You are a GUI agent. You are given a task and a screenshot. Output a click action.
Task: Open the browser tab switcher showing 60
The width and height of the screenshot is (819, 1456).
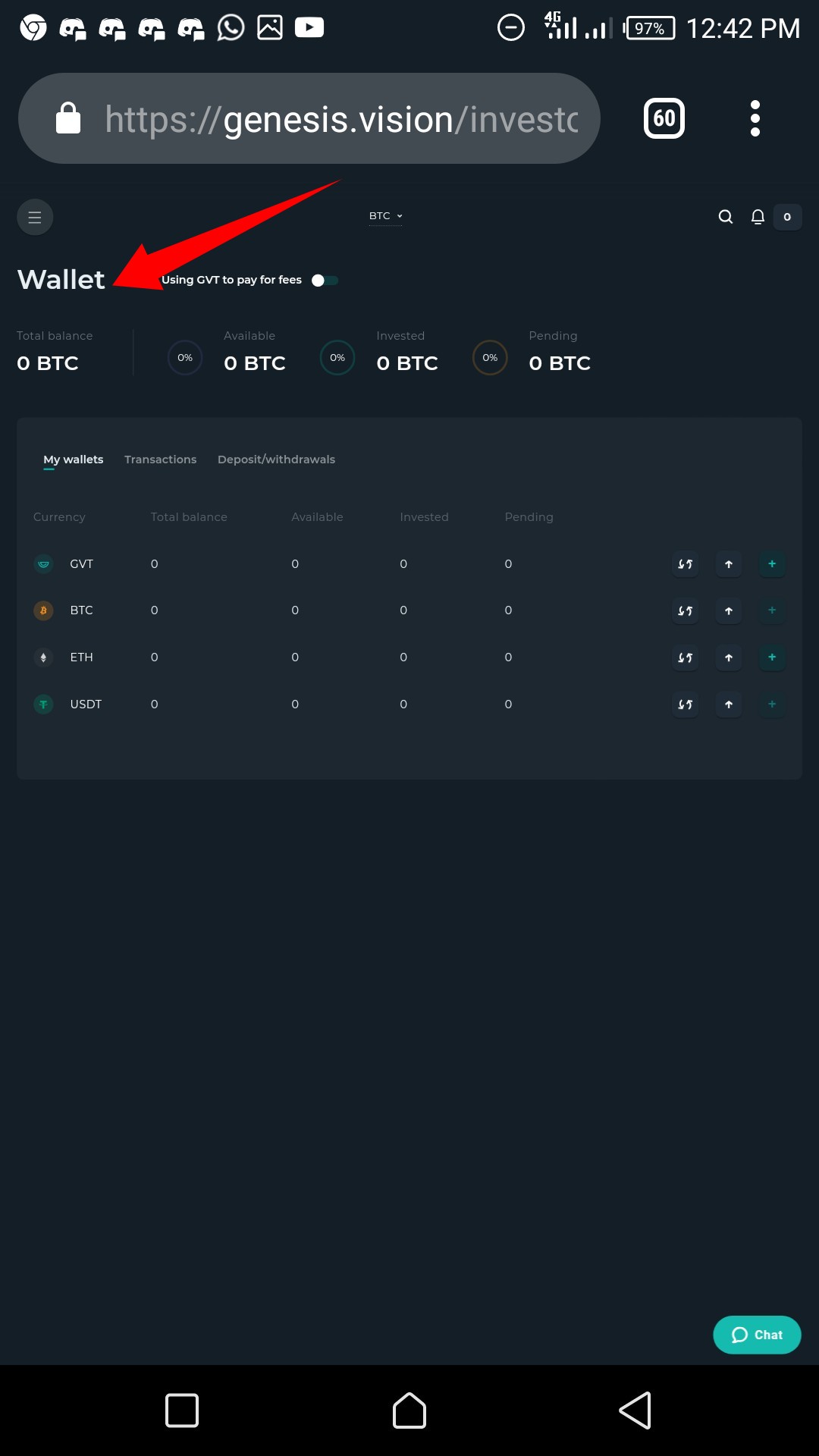[x=664, y=118]
